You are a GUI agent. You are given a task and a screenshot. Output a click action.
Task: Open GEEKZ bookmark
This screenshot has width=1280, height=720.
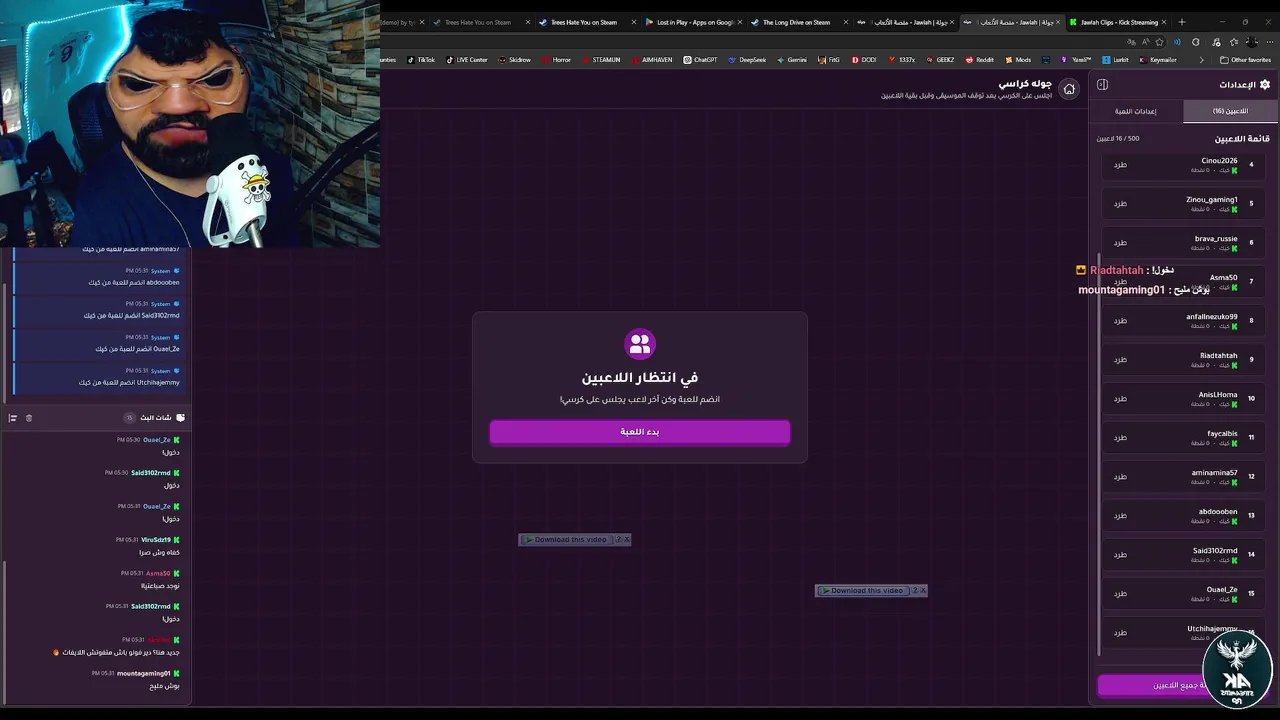click(940, 60)
